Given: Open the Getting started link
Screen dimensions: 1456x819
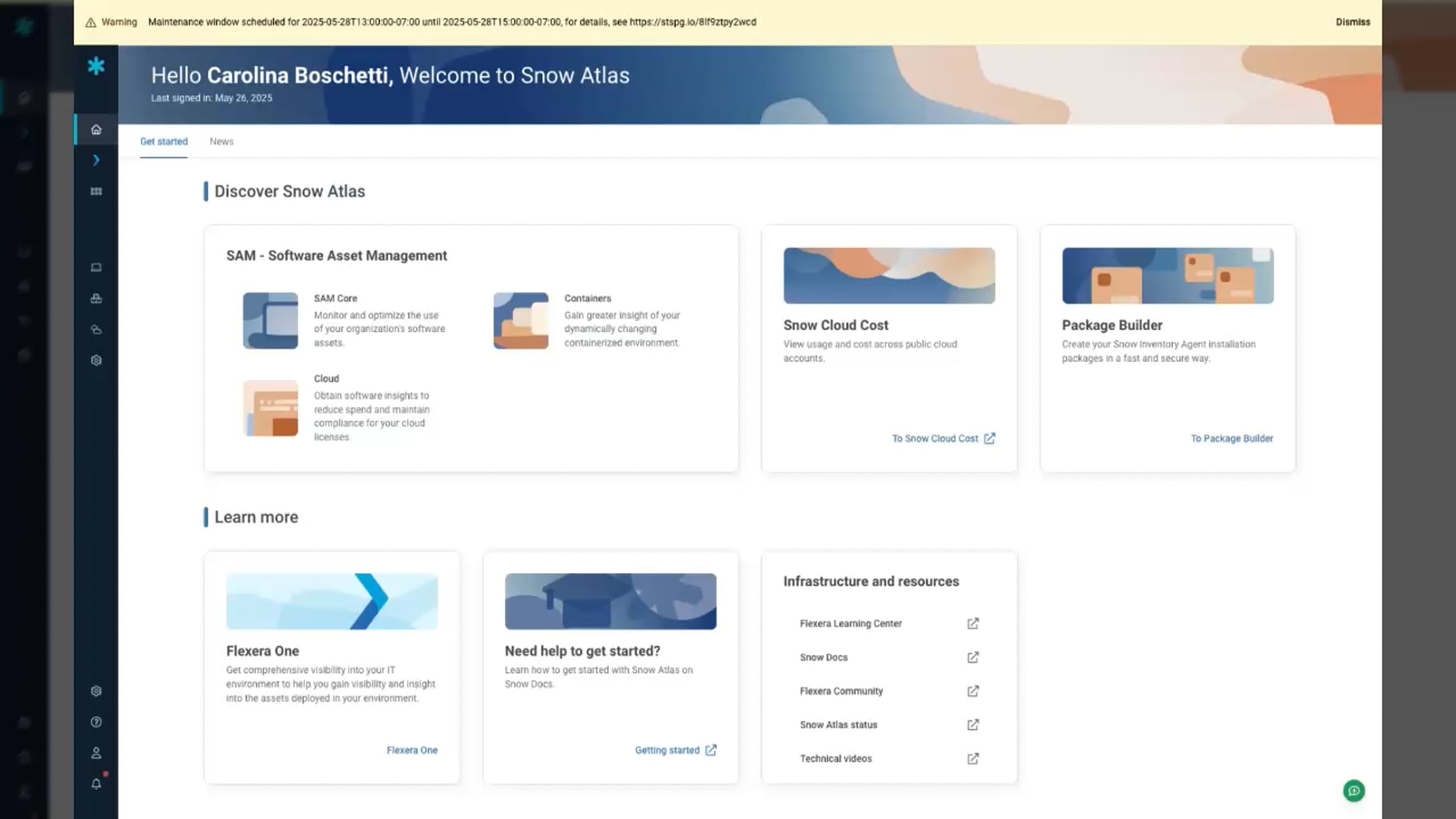Looking at the screenshot, I should point(676,750).
